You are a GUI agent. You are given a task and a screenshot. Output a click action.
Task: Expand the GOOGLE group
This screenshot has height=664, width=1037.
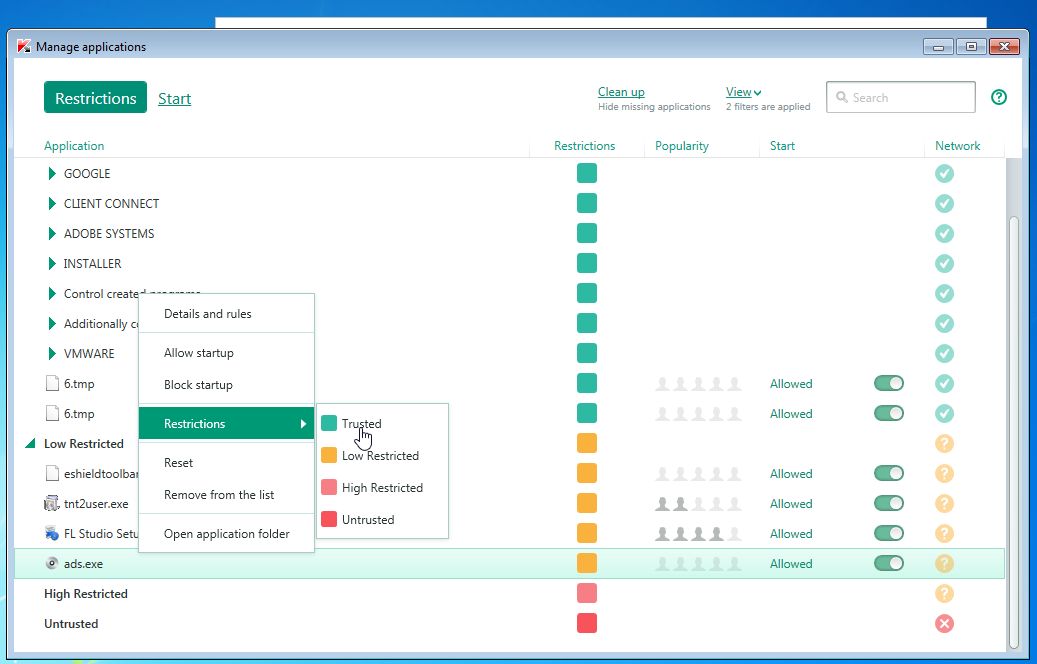coord(52,173)
